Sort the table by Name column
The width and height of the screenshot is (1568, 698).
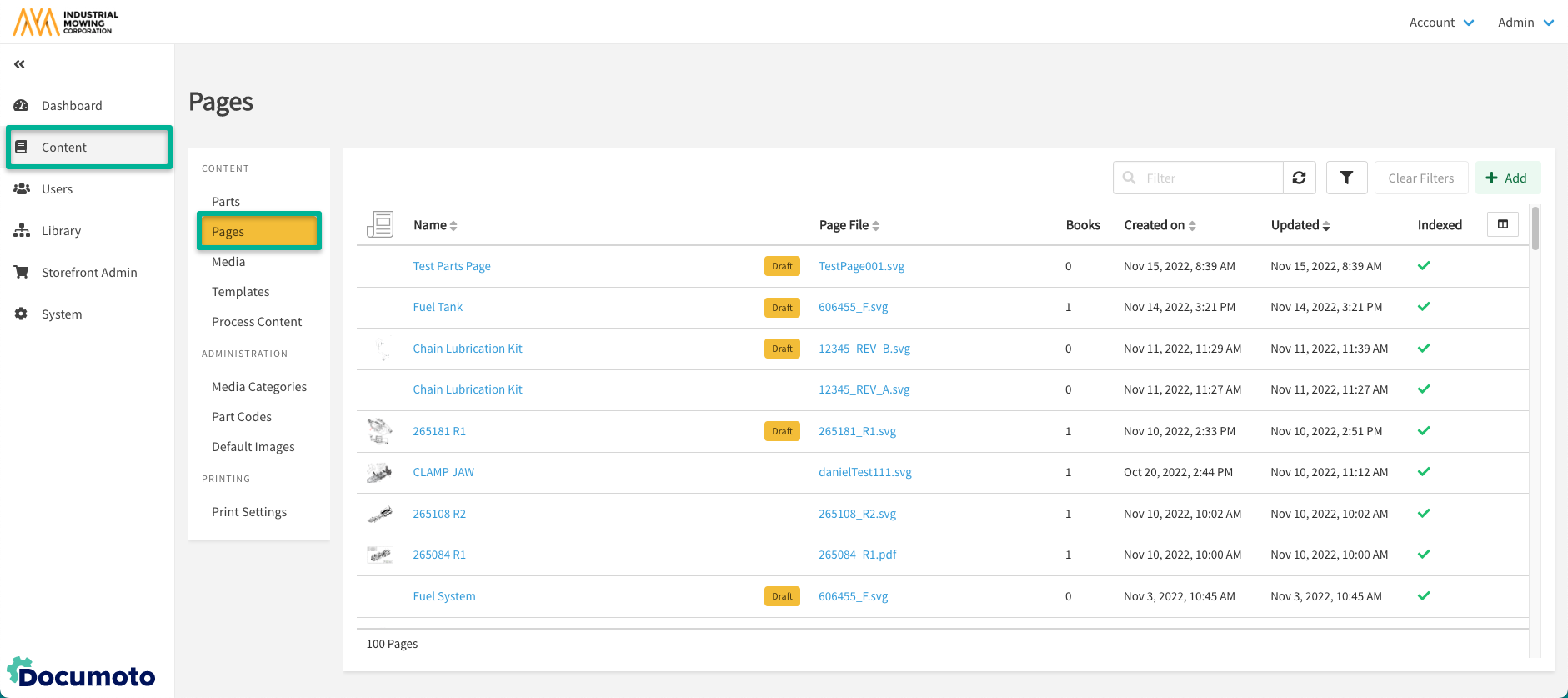click(x=435, y=225)
